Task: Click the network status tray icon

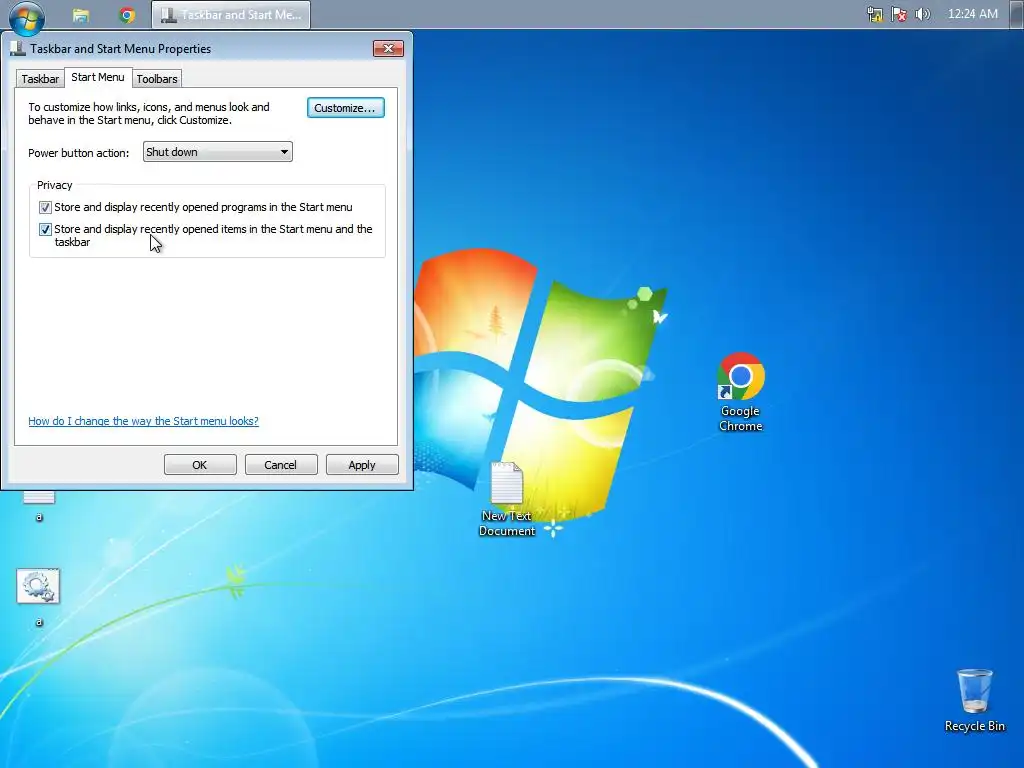Action: [x=874, y=14]
